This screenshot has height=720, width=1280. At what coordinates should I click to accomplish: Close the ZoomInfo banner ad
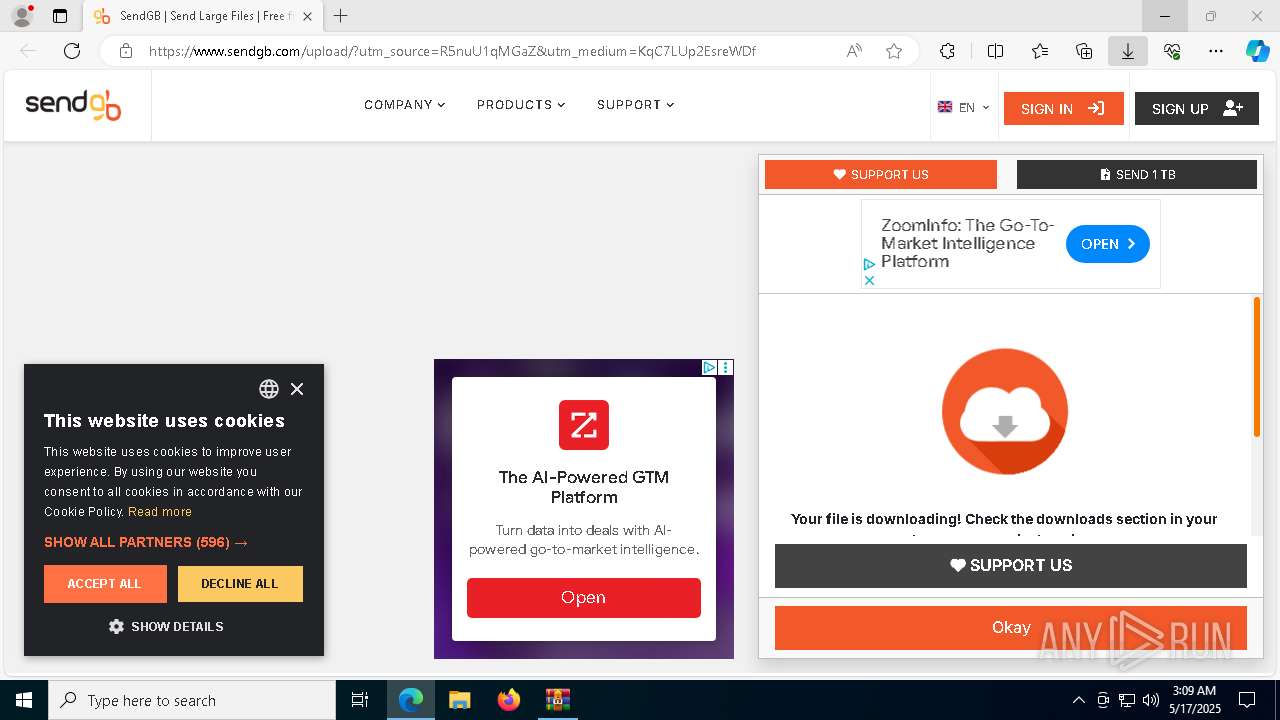[x=869, y=280]
